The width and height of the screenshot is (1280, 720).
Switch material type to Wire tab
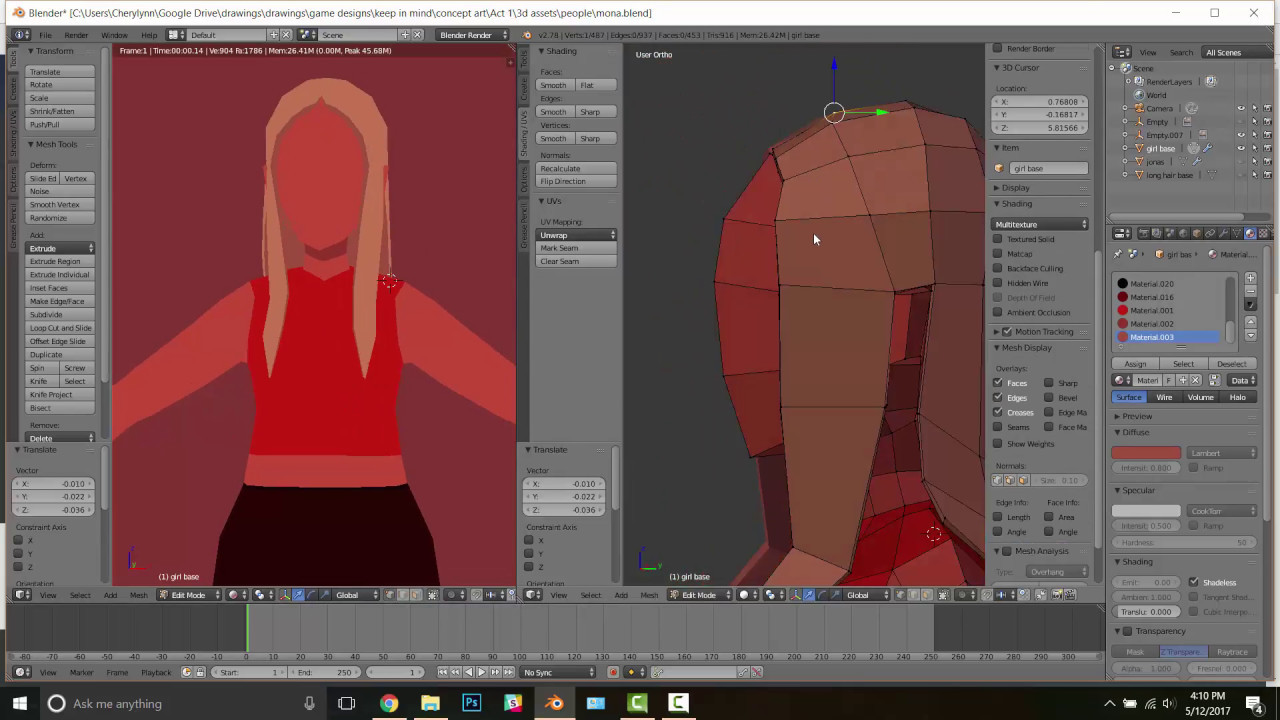[x=1164, y=397]
